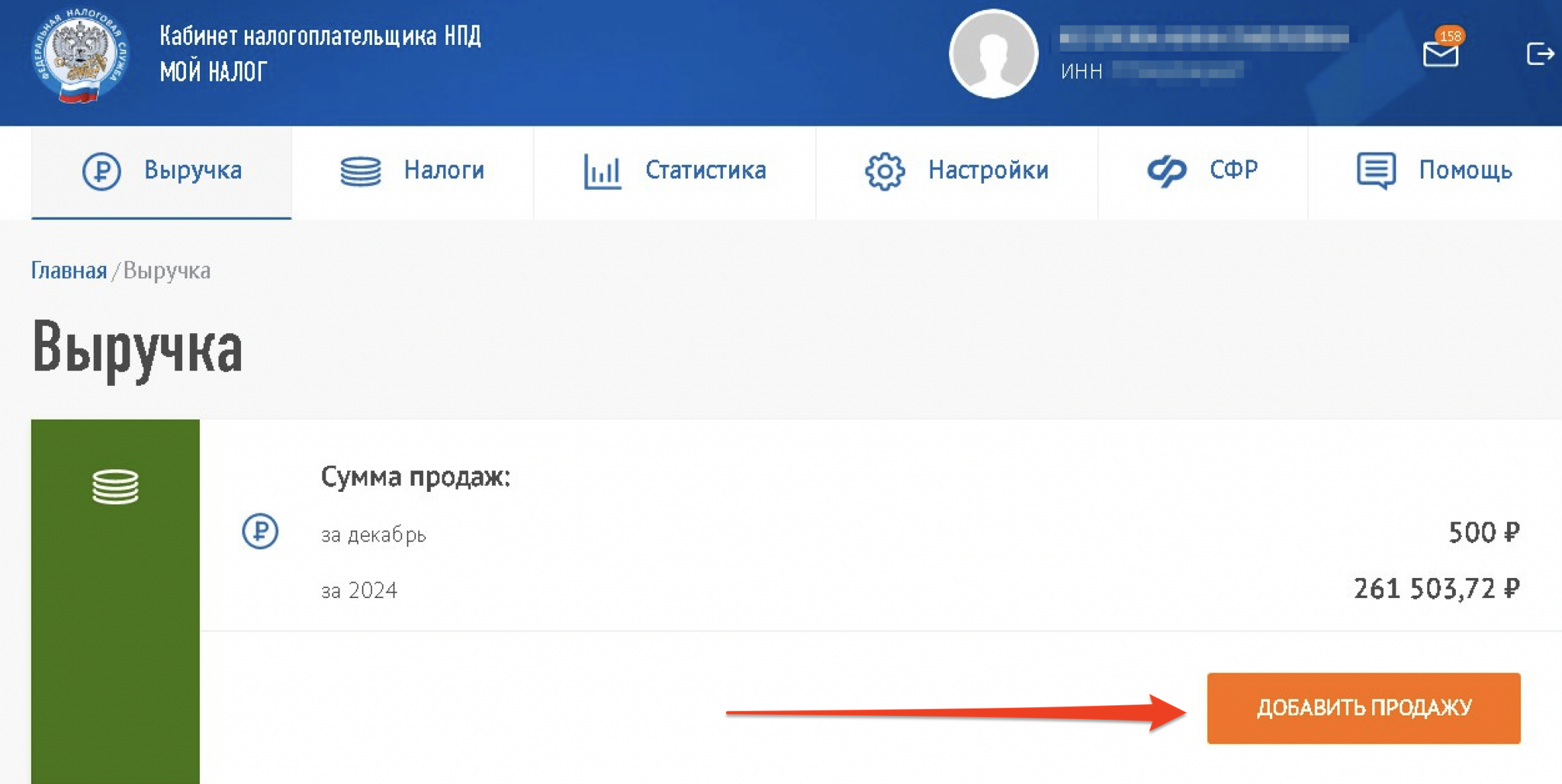Click the Сумма продаж label
The height and width of the screenshot is (784, 1562).
pos(415,477)
